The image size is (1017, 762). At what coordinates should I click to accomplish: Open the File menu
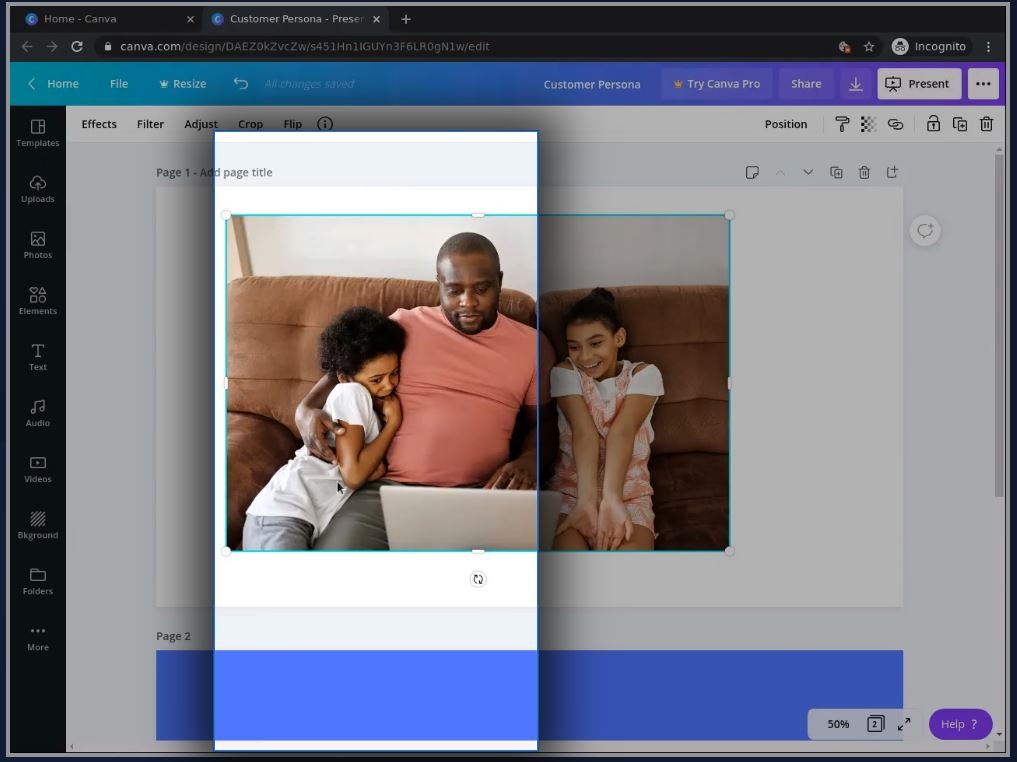click(x=119, y=84)
